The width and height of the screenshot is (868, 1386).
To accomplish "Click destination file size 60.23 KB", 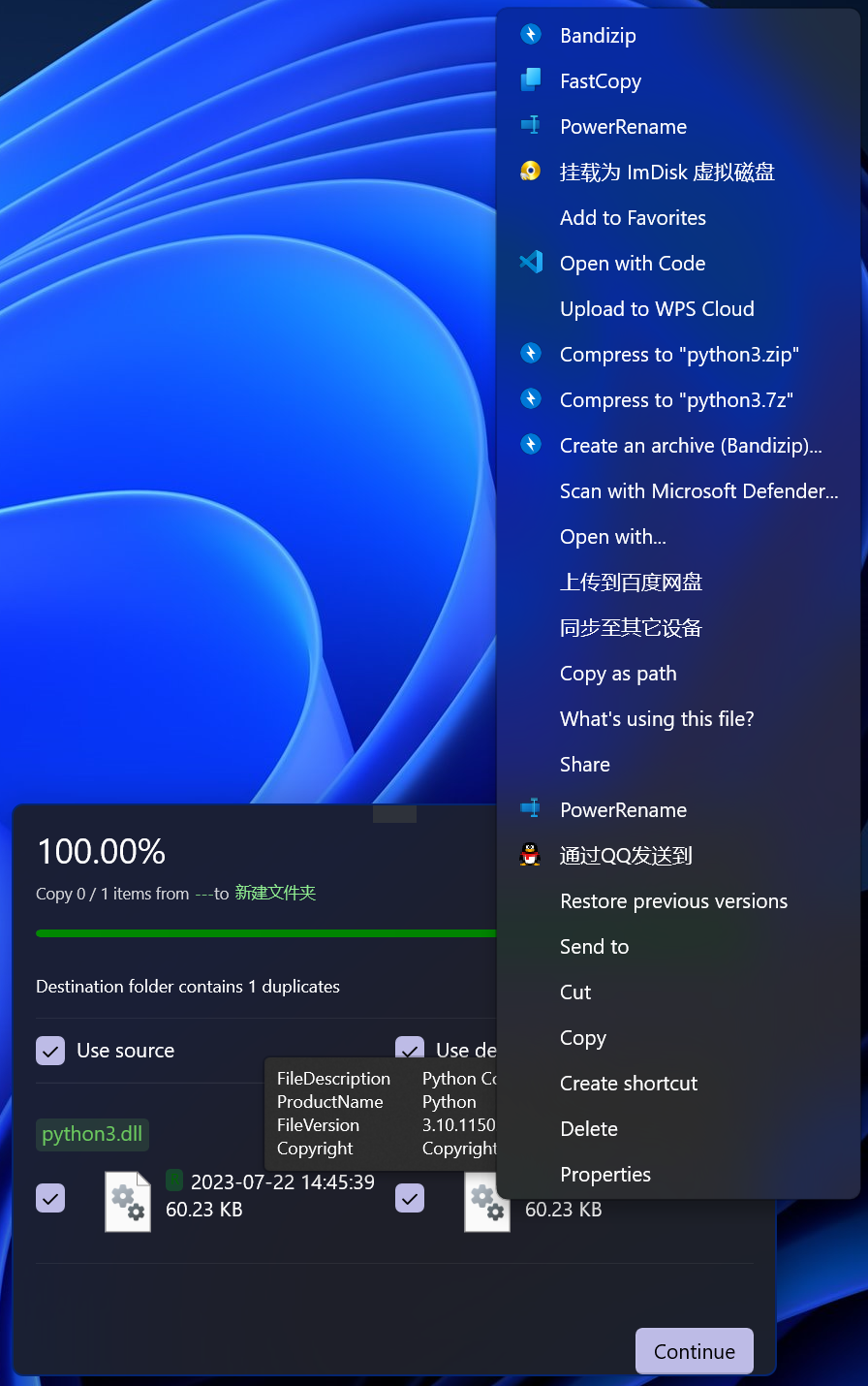I will tap(564, 1209).
